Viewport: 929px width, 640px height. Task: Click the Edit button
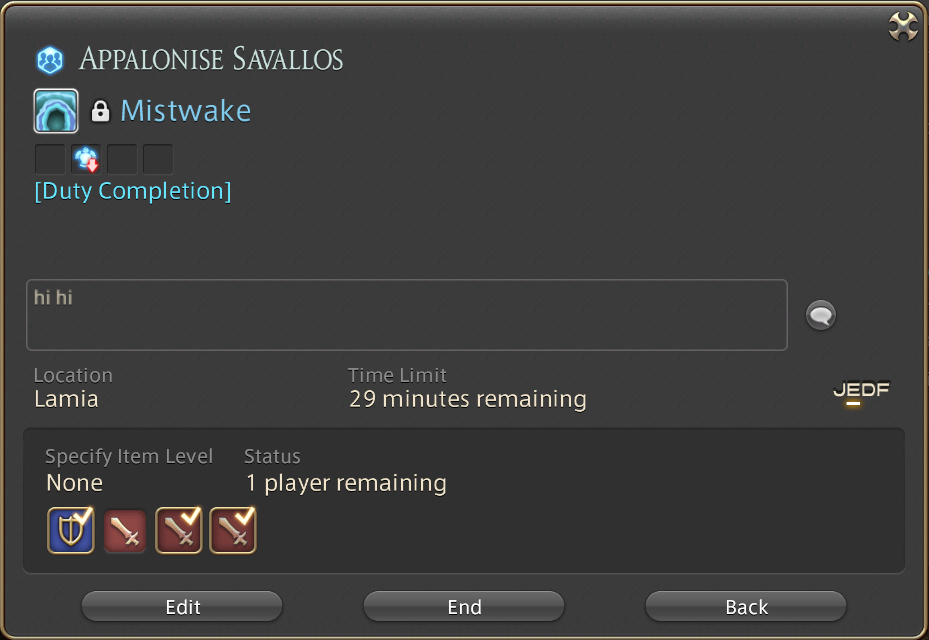[182, 606]
